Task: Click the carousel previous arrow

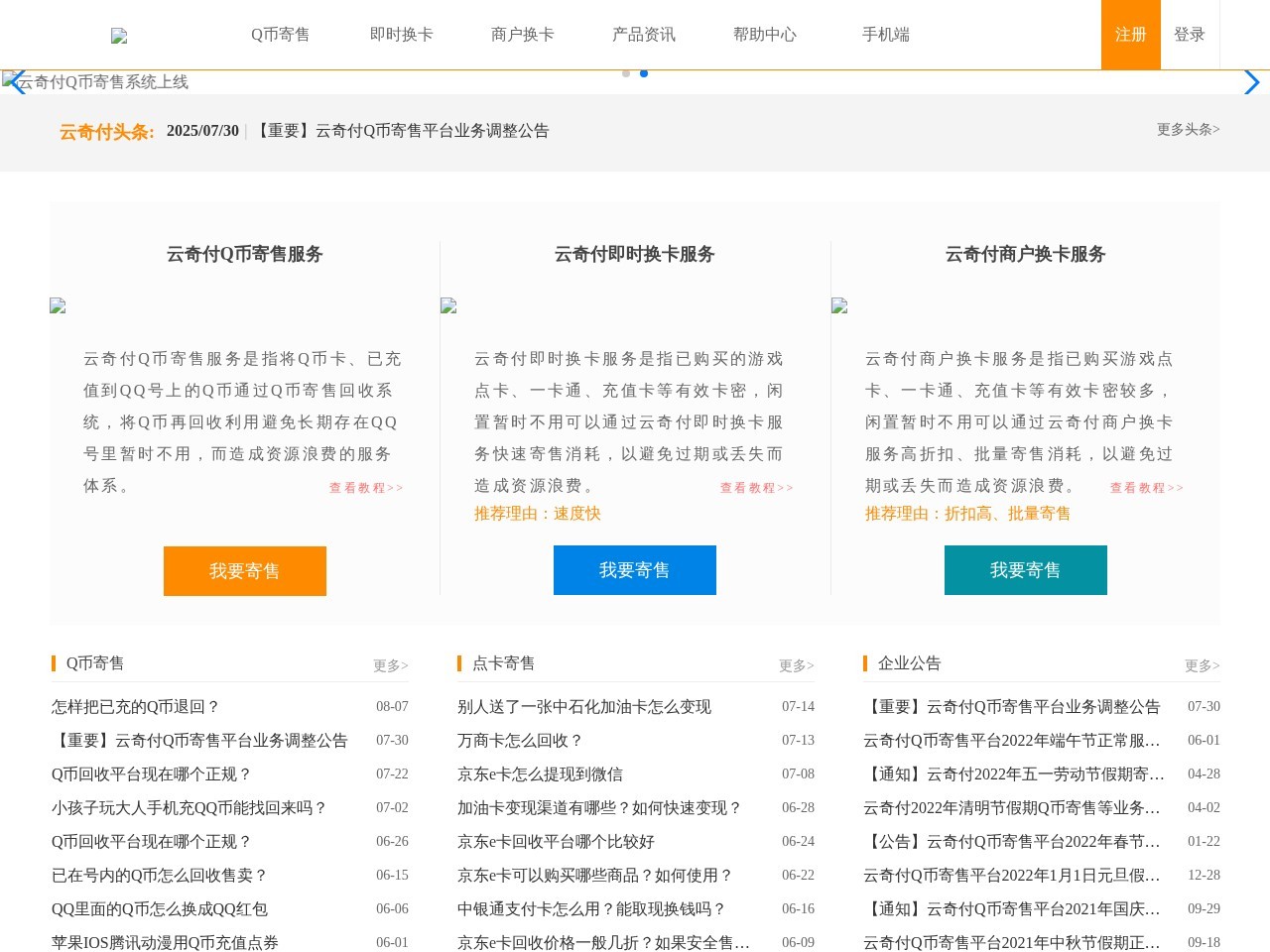Action: pyautogui.click(x=17, y=82)
